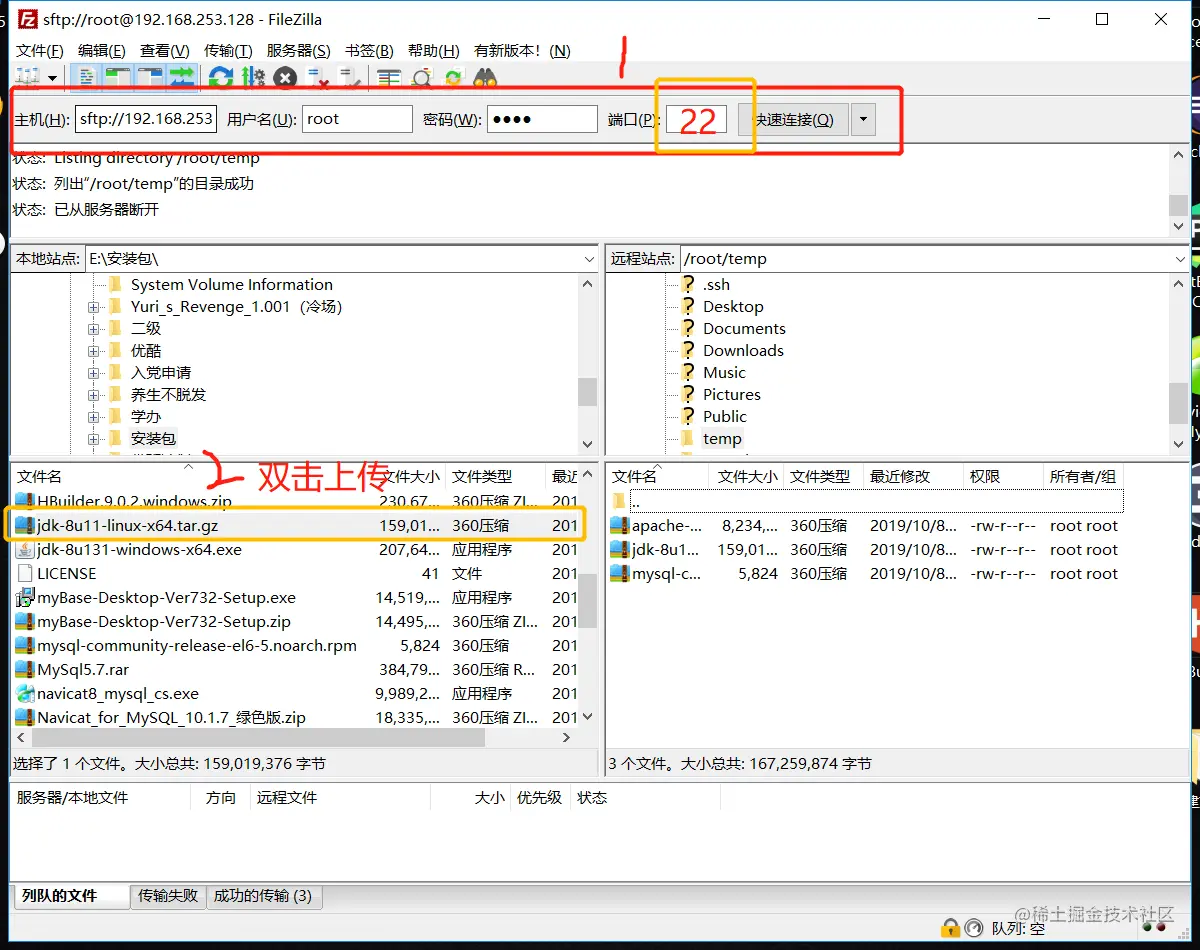
Task: Click the 密码 password field
Action: (x=542, y=119)
